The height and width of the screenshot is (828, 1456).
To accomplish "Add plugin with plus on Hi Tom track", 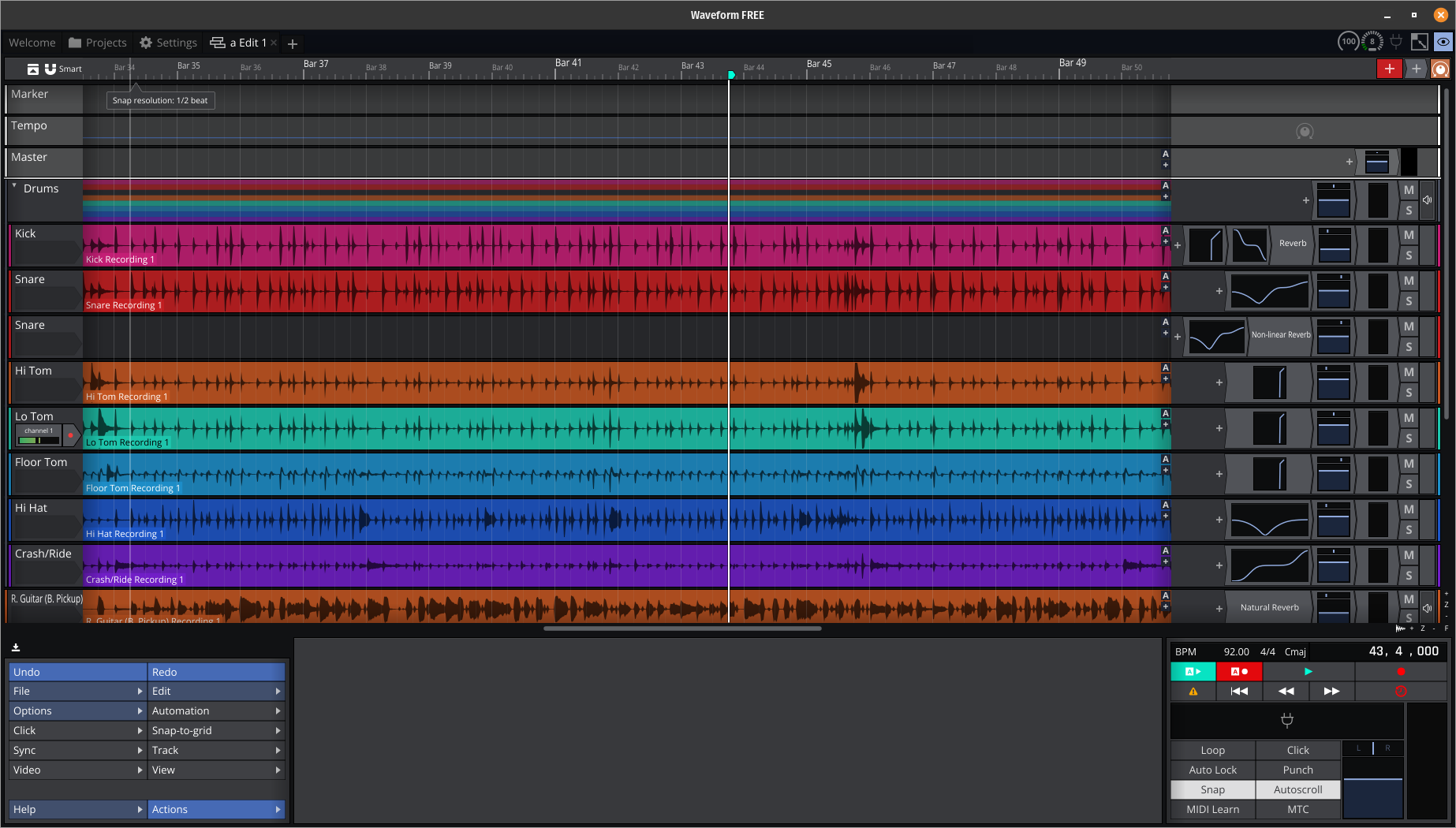I will click(x=1219, y=382).
